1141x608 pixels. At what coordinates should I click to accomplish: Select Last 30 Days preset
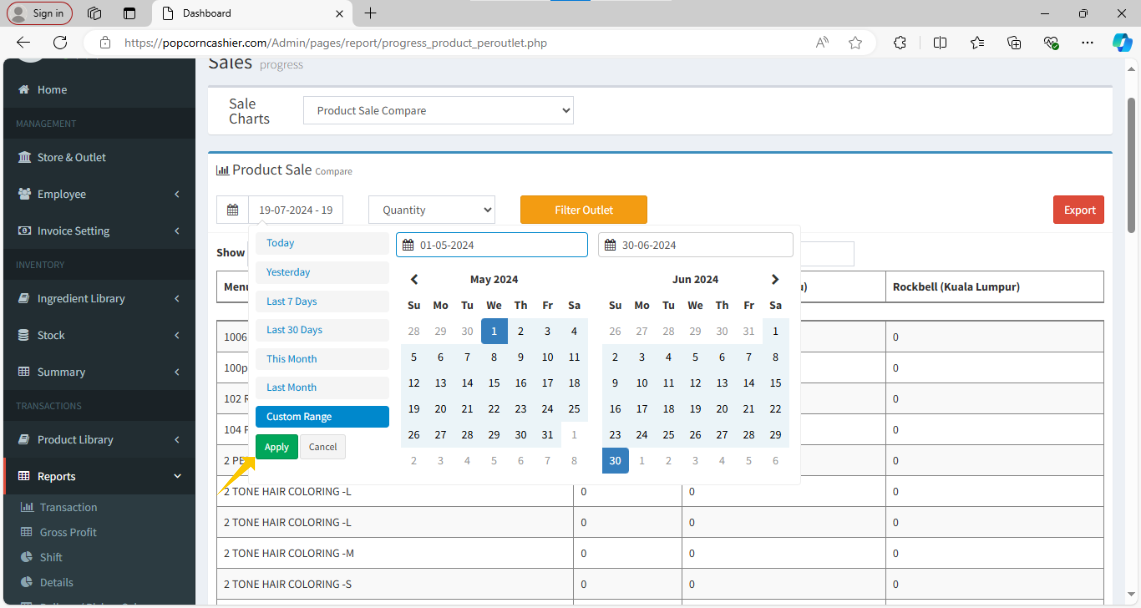tap(322, 329)
